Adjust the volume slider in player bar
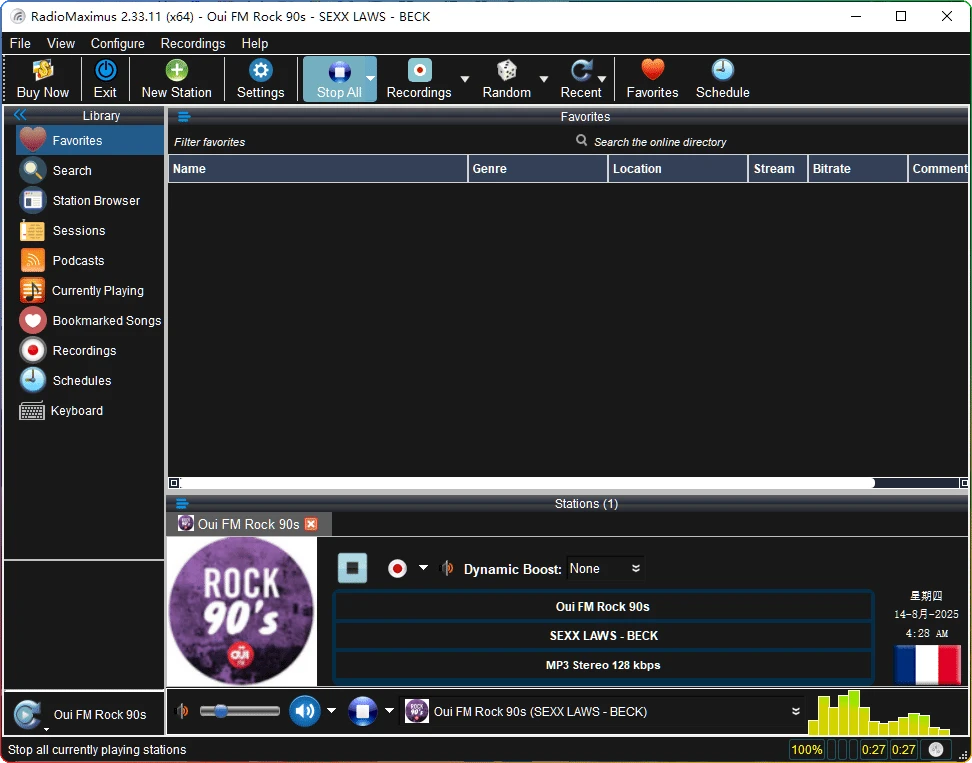Image resolution: width=972 pixels, height=763 pixels. click(239, 711)
